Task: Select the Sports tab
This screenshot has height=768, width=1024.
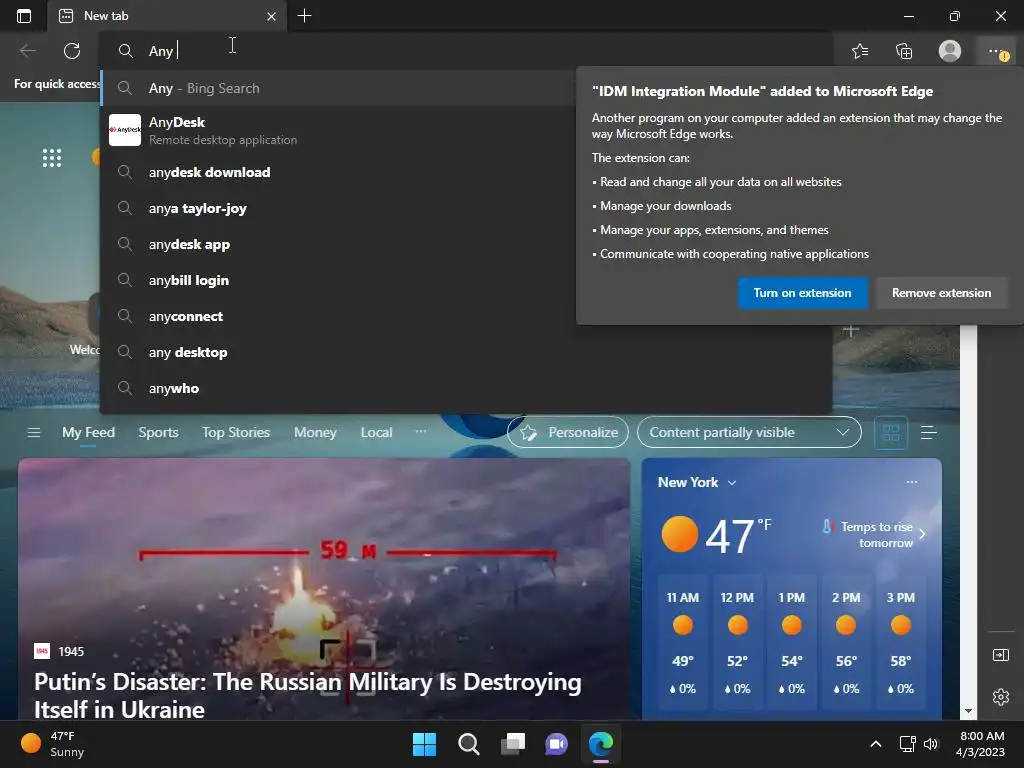Action: pos(158,432)
